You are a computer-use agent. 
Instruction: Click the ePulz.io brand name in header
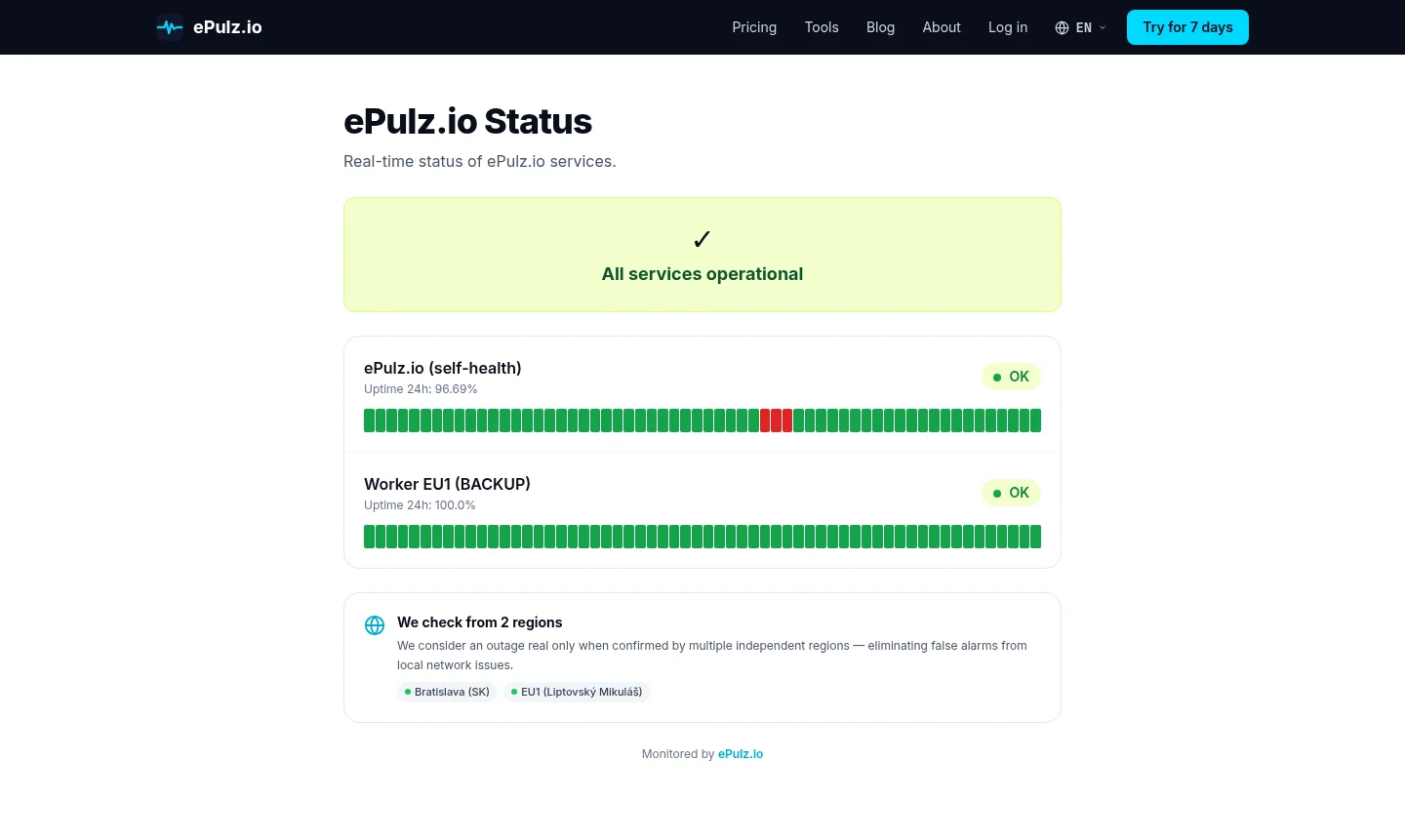pyautogui.click(x=227, y=27)
